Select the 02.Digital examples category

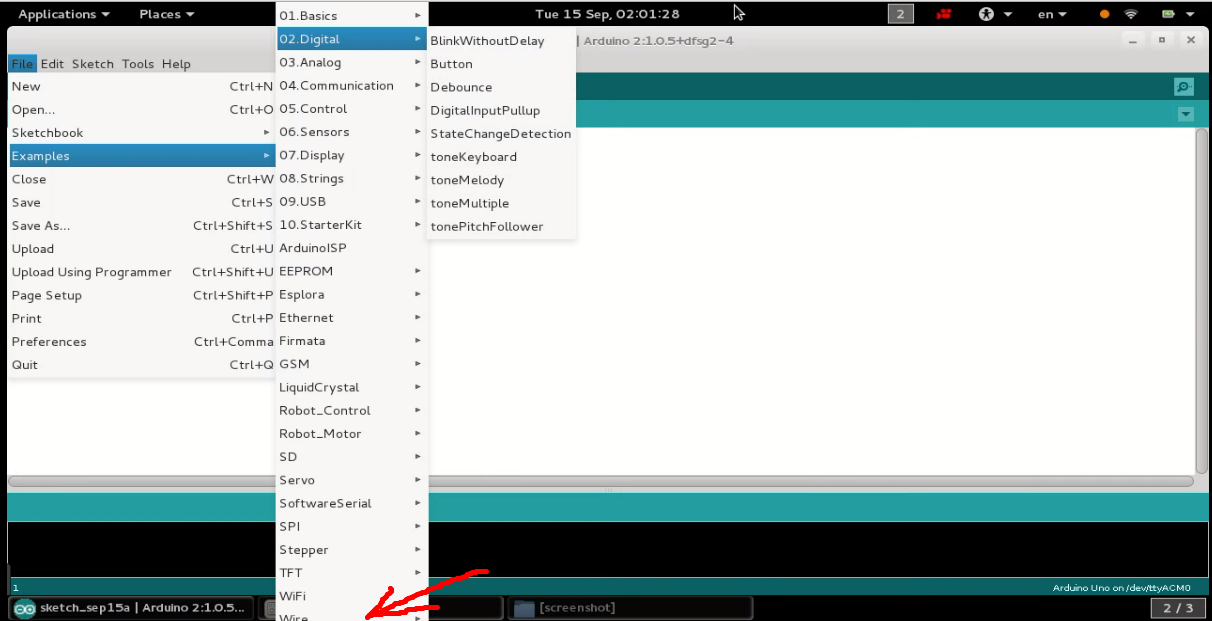click(352, 39)
